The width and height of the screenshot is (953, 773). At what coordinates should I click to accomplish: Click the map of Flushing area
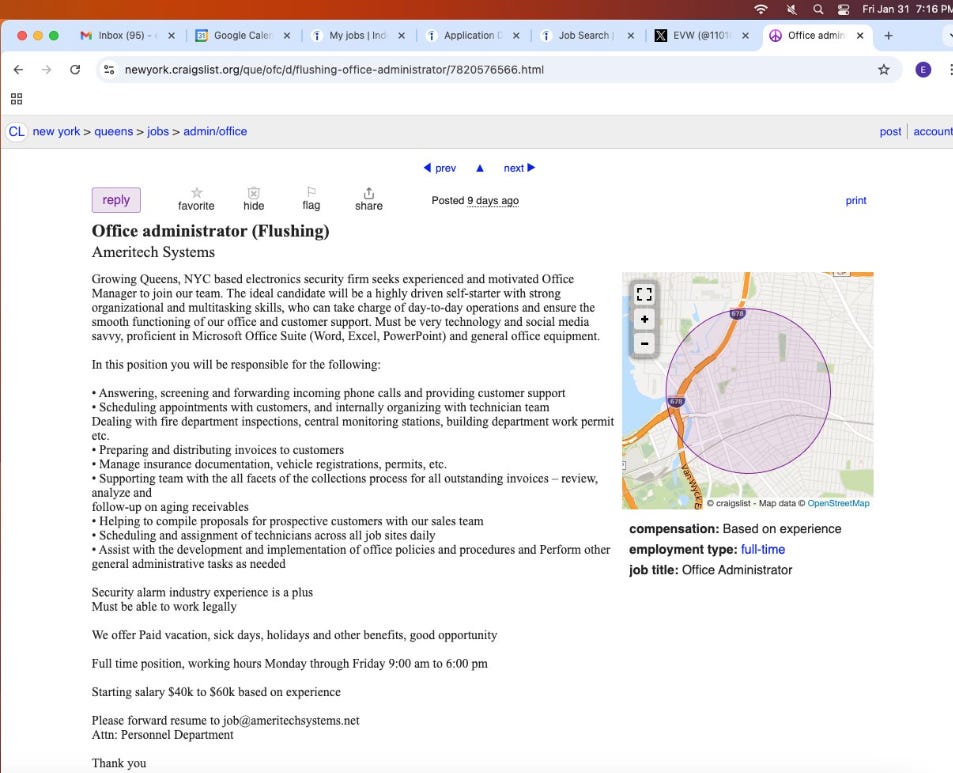748,391
